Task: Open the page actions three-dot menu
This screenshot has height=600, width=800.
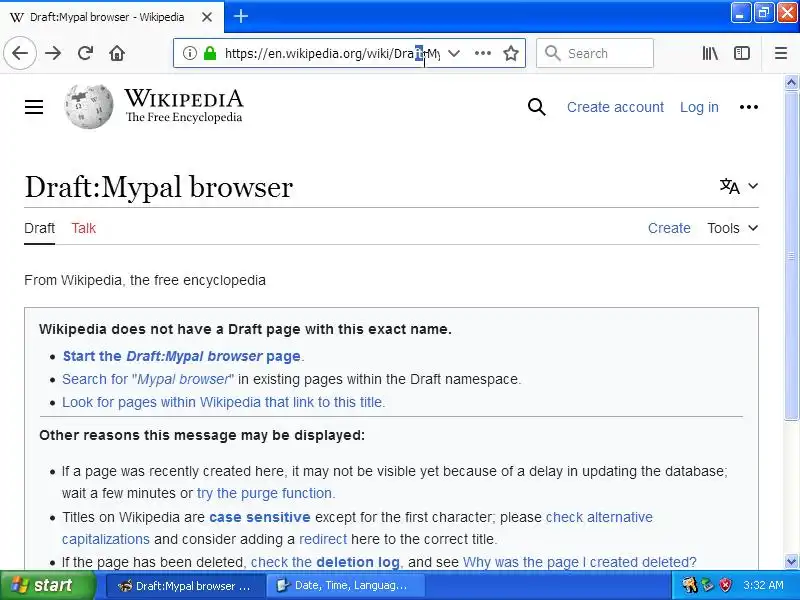Action: pos(483,53)
